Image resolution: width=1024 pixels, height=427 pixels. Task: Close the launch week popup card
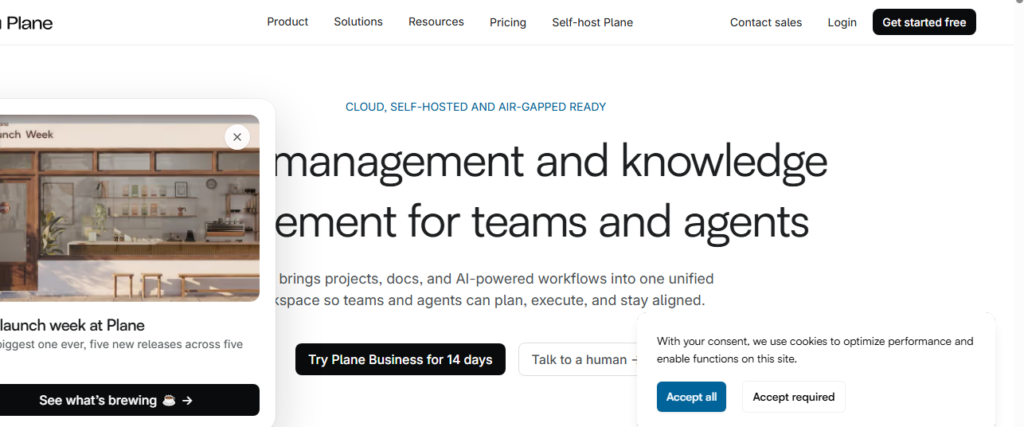coord(237,137)
